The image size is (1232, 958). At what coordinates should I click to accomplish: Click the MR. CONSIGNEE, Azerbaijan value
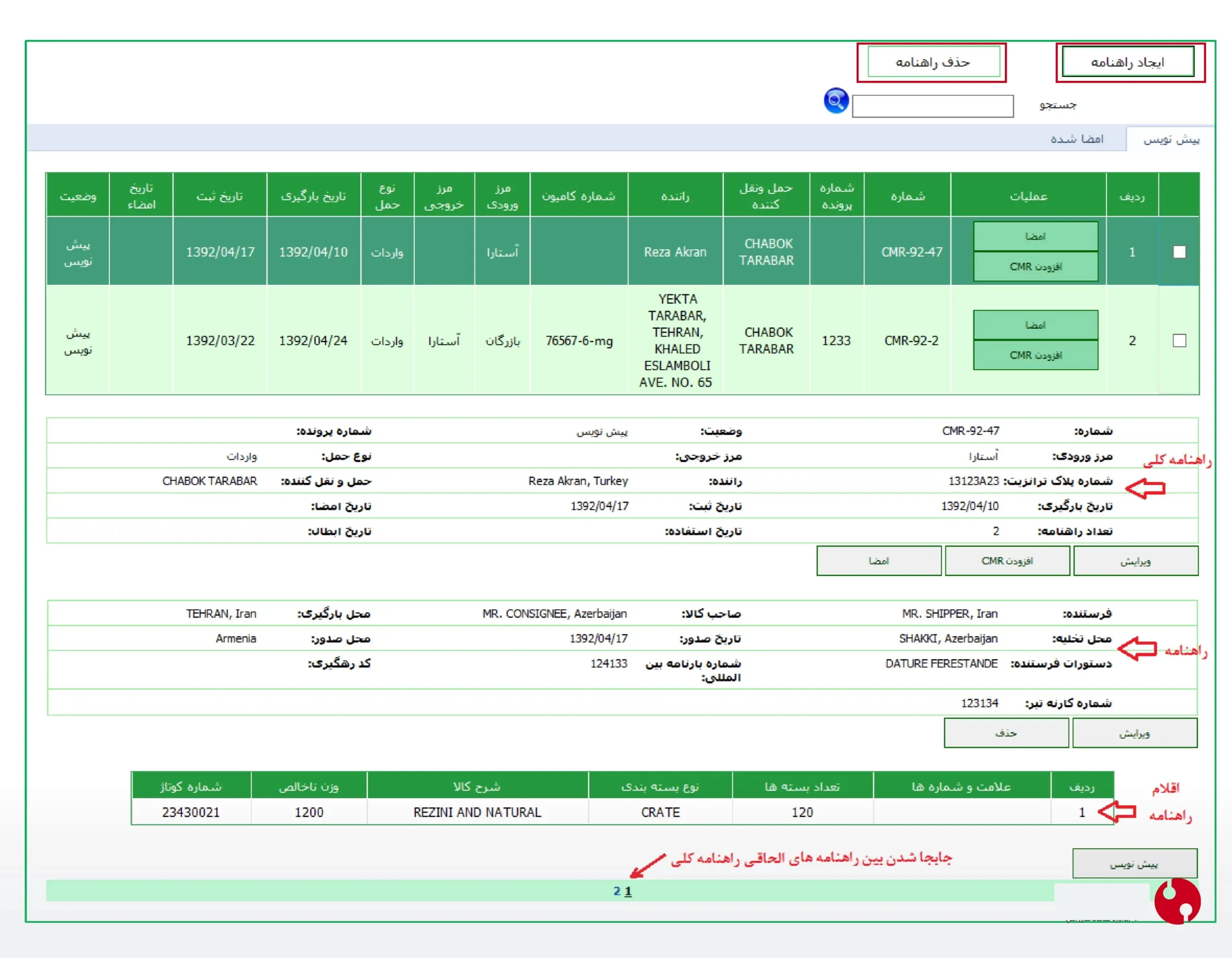(554, 613)
